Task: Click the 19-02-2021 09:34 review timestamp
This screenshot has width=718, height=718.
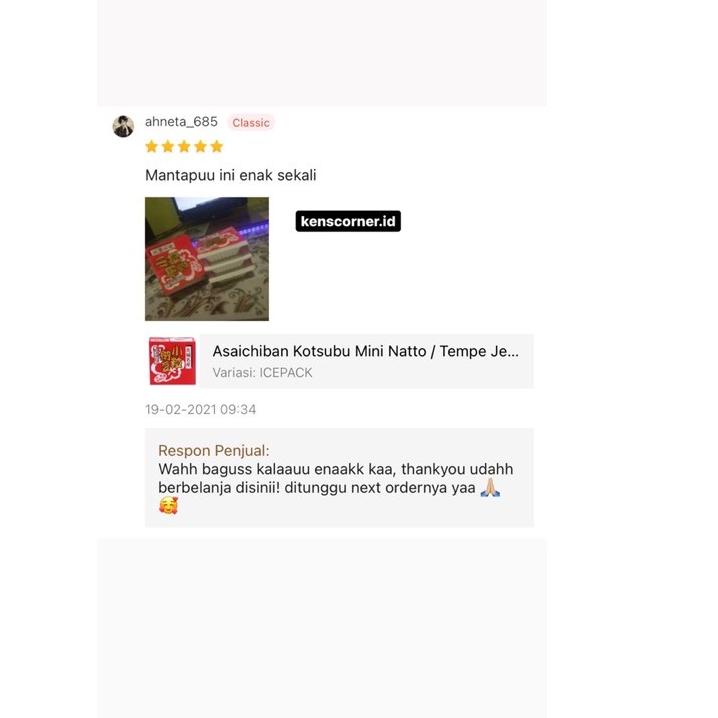Action: [x=201, y=409]
